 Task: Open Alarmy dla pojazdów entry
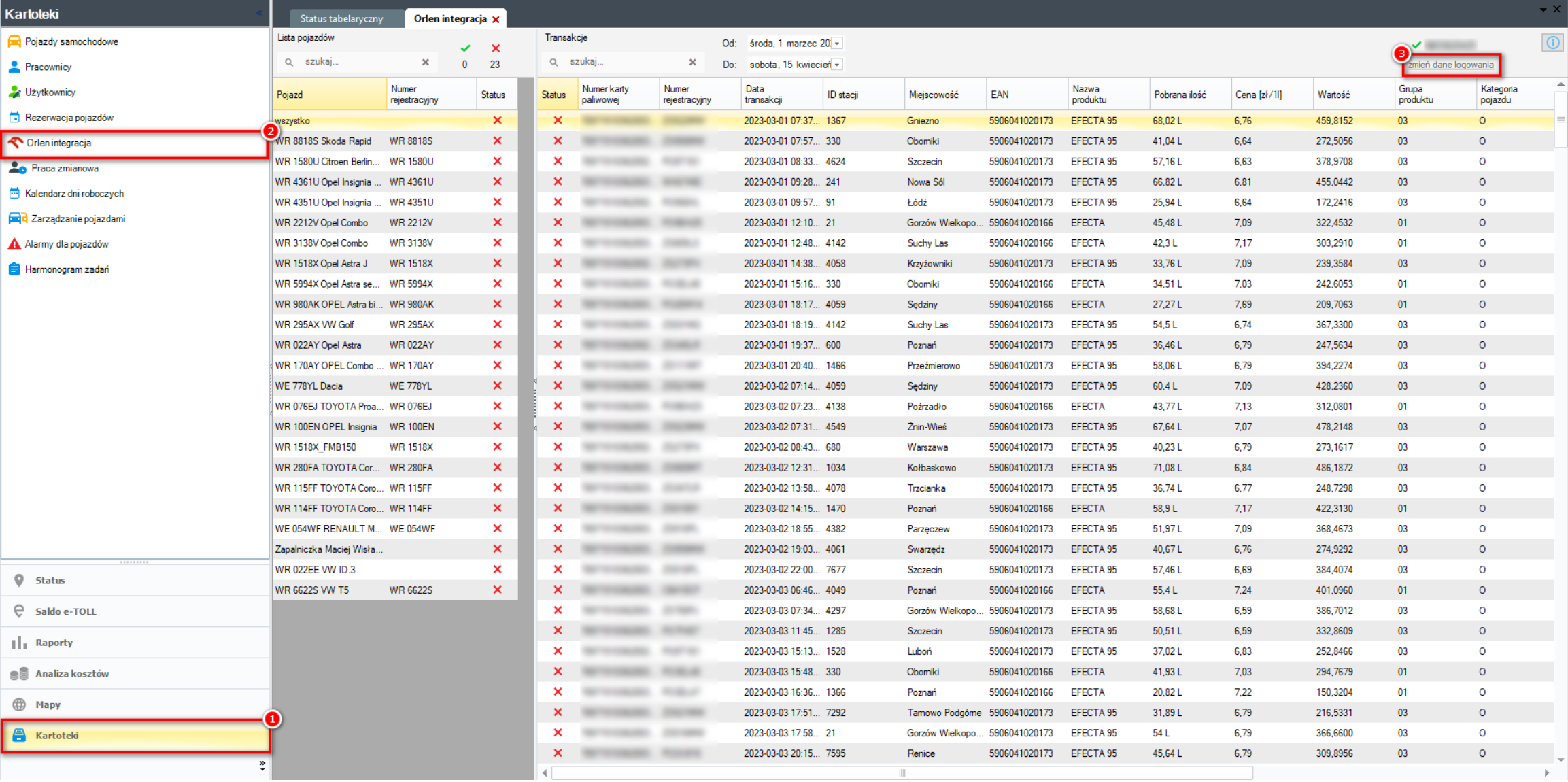pos(67,243)
